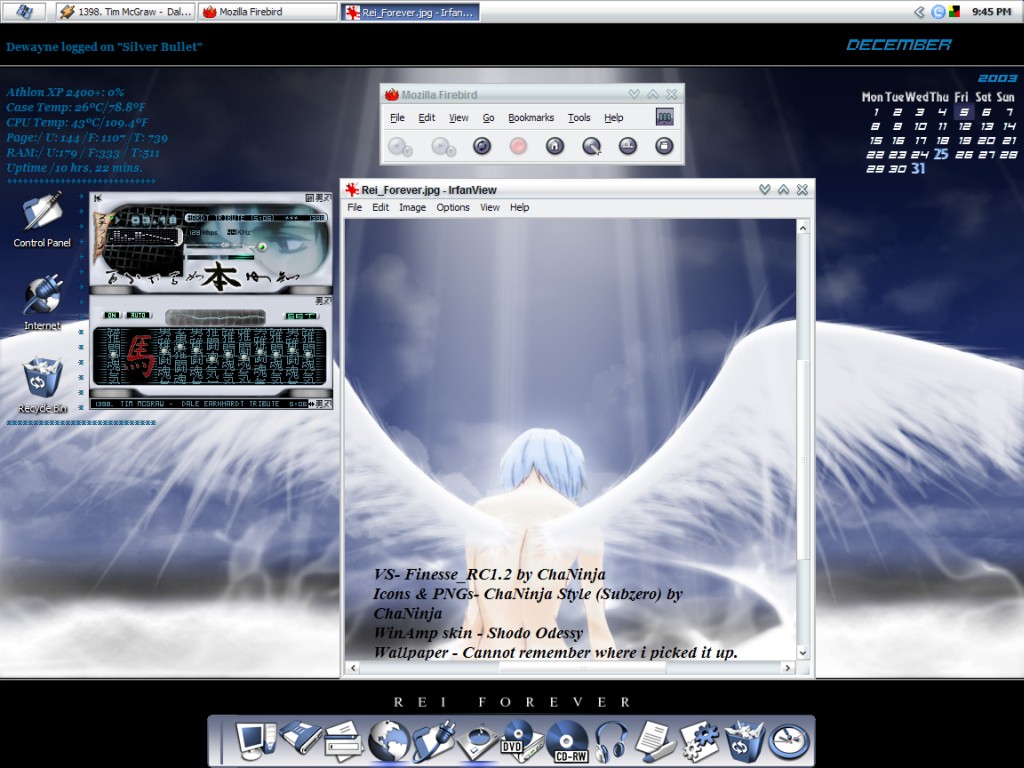Screen dimensions: 1024x768
Task: Open recycle bin icon in dock
Action: pos(744,741)
